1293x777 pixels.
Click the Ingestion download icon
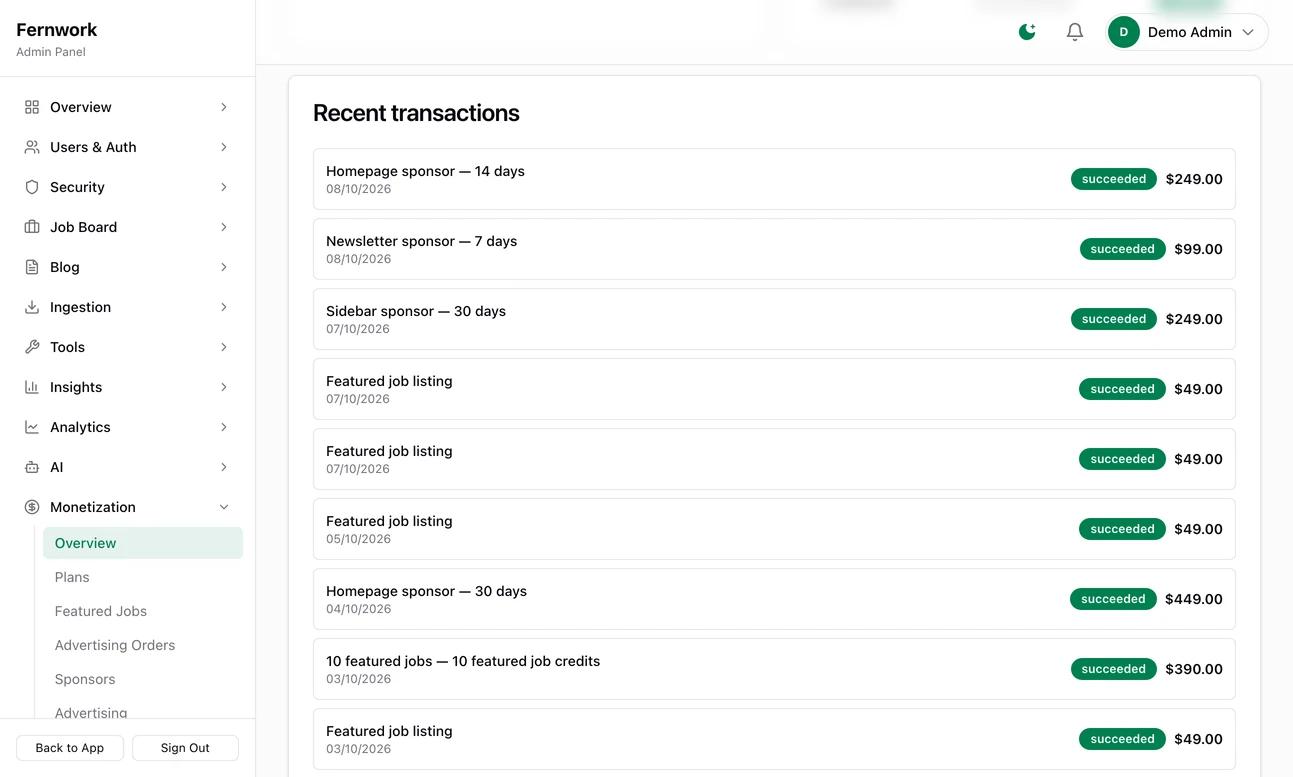pos(32,307)
